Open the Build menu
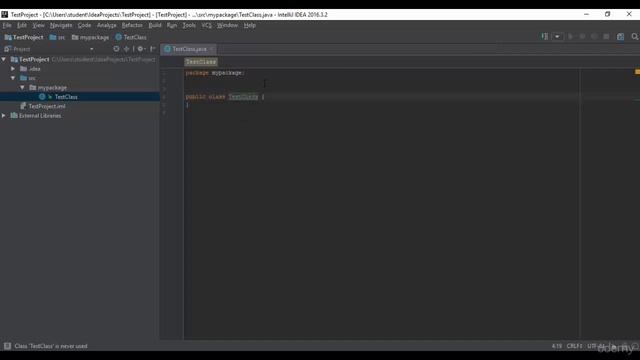This screenshot has width=640, height=360. (x=155, y=25)
